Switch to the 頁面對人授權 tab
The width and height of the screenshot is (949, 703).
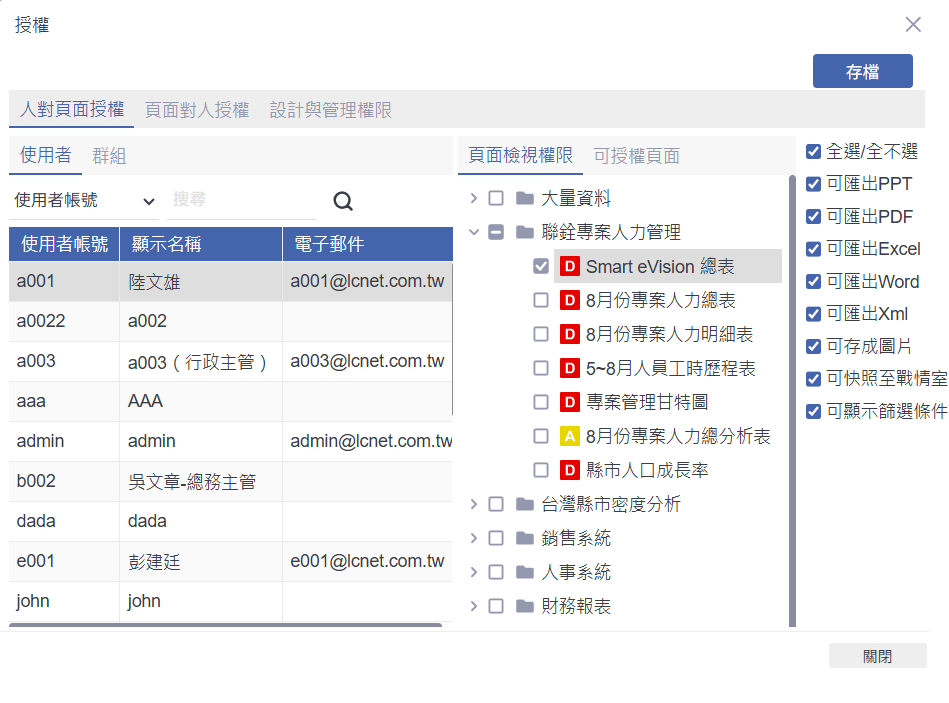pyautogui.click(x=197, y=110)
